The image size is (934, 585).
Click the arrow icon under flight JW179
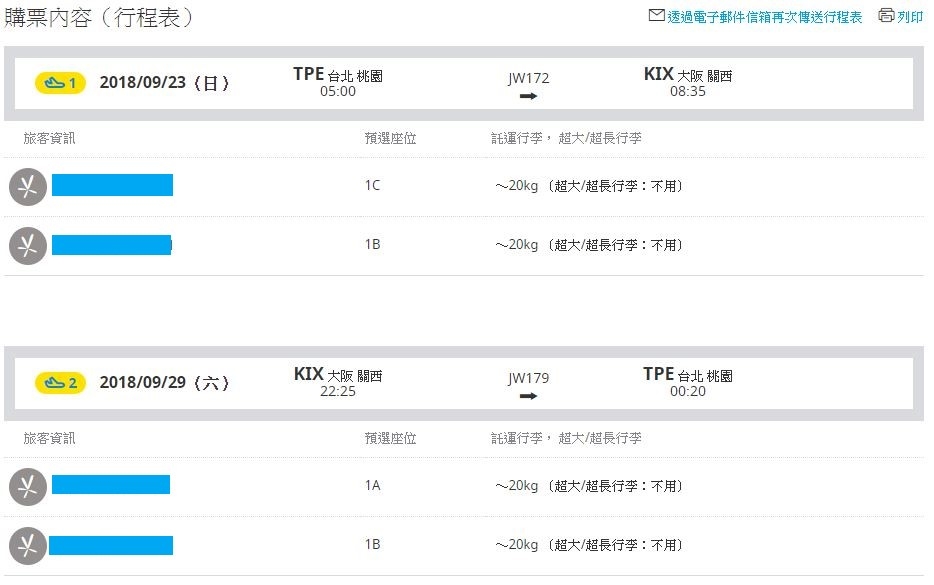528,396
